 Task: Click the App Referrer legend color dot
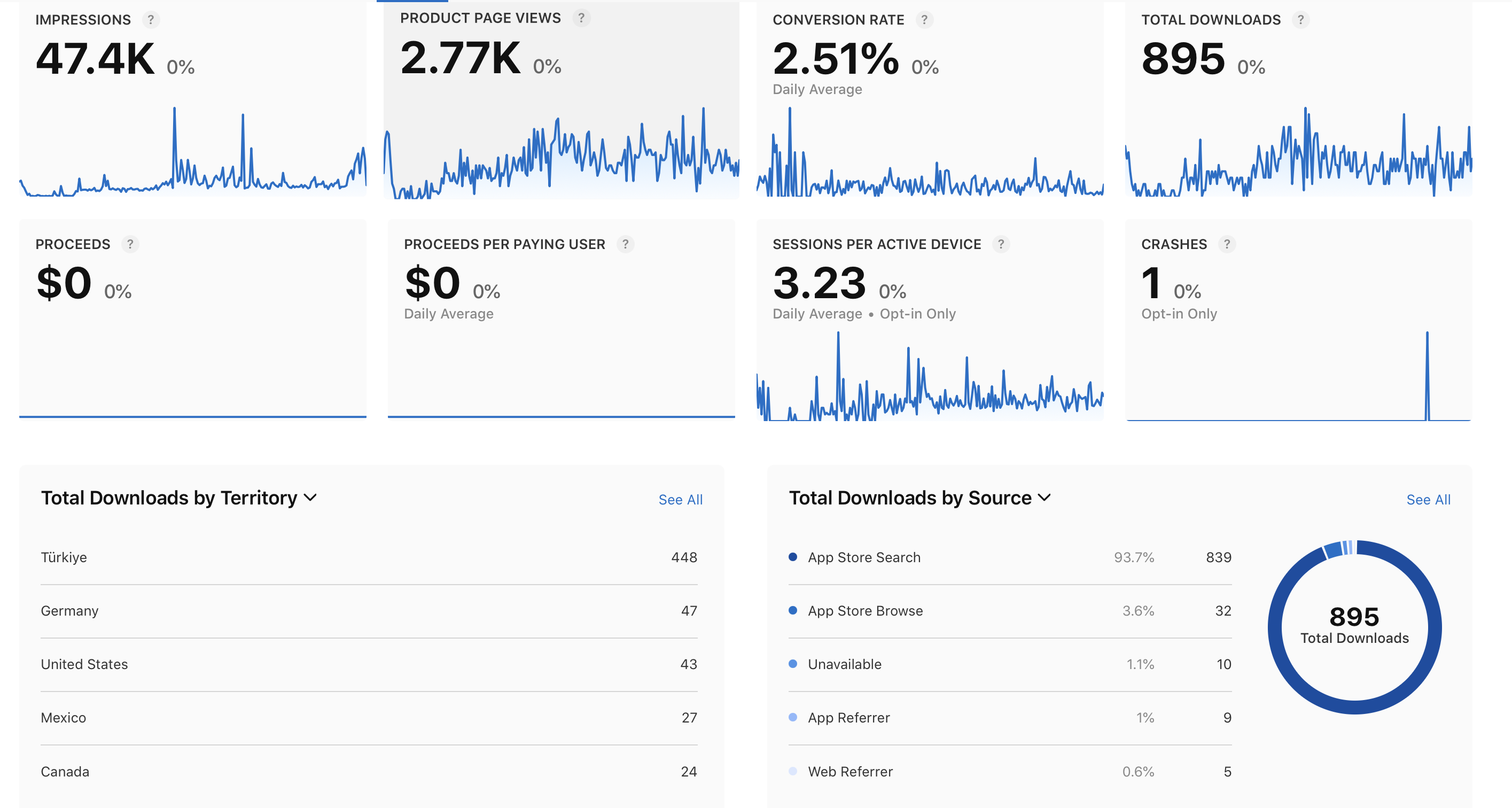(792, 717)
